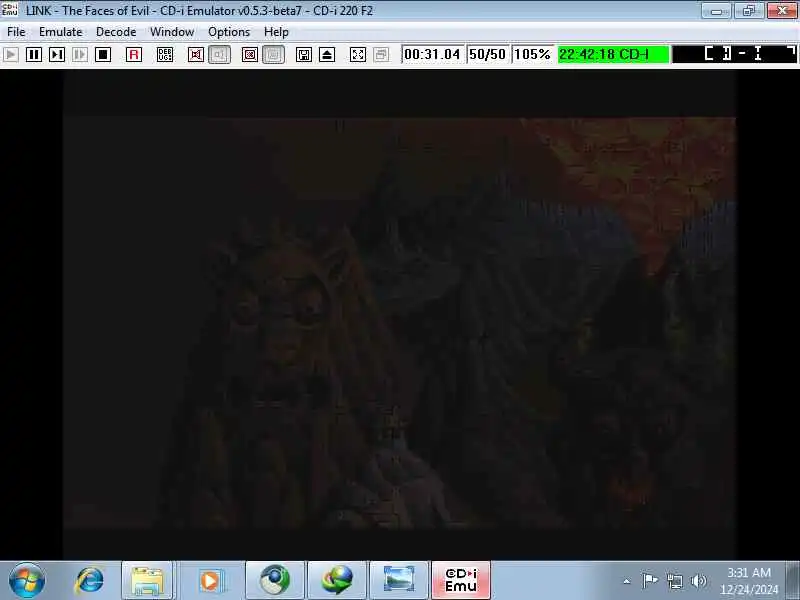Click the 105% speed indicator

coord(532,54)
